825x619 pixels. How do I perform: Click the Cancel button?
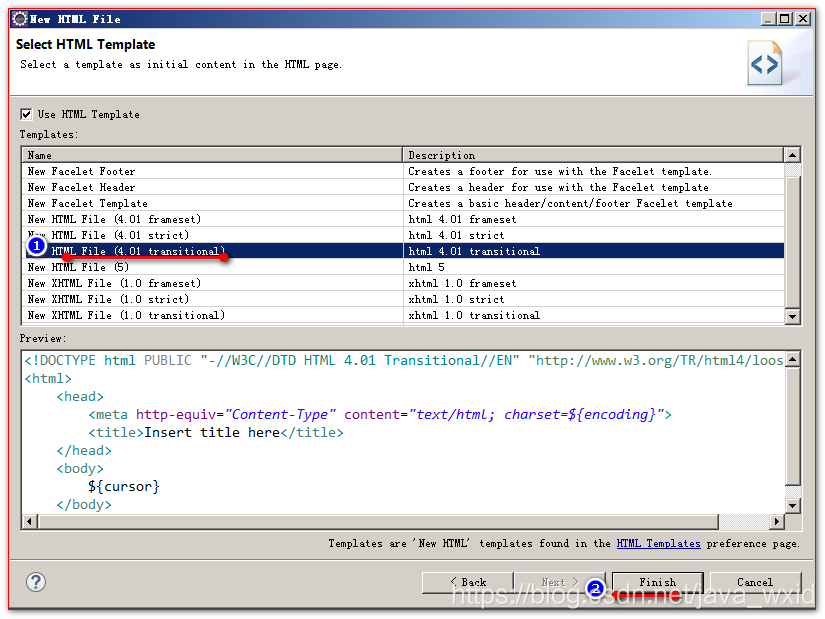755,582
